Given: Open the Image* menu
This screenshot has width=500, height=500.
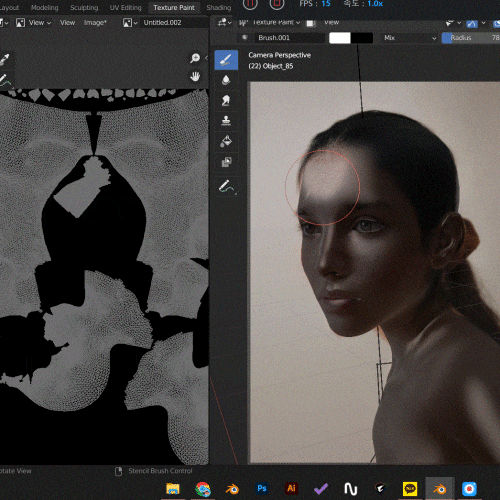Looking at the screenshot, I should pyautogui.click(x=95, y=23).
